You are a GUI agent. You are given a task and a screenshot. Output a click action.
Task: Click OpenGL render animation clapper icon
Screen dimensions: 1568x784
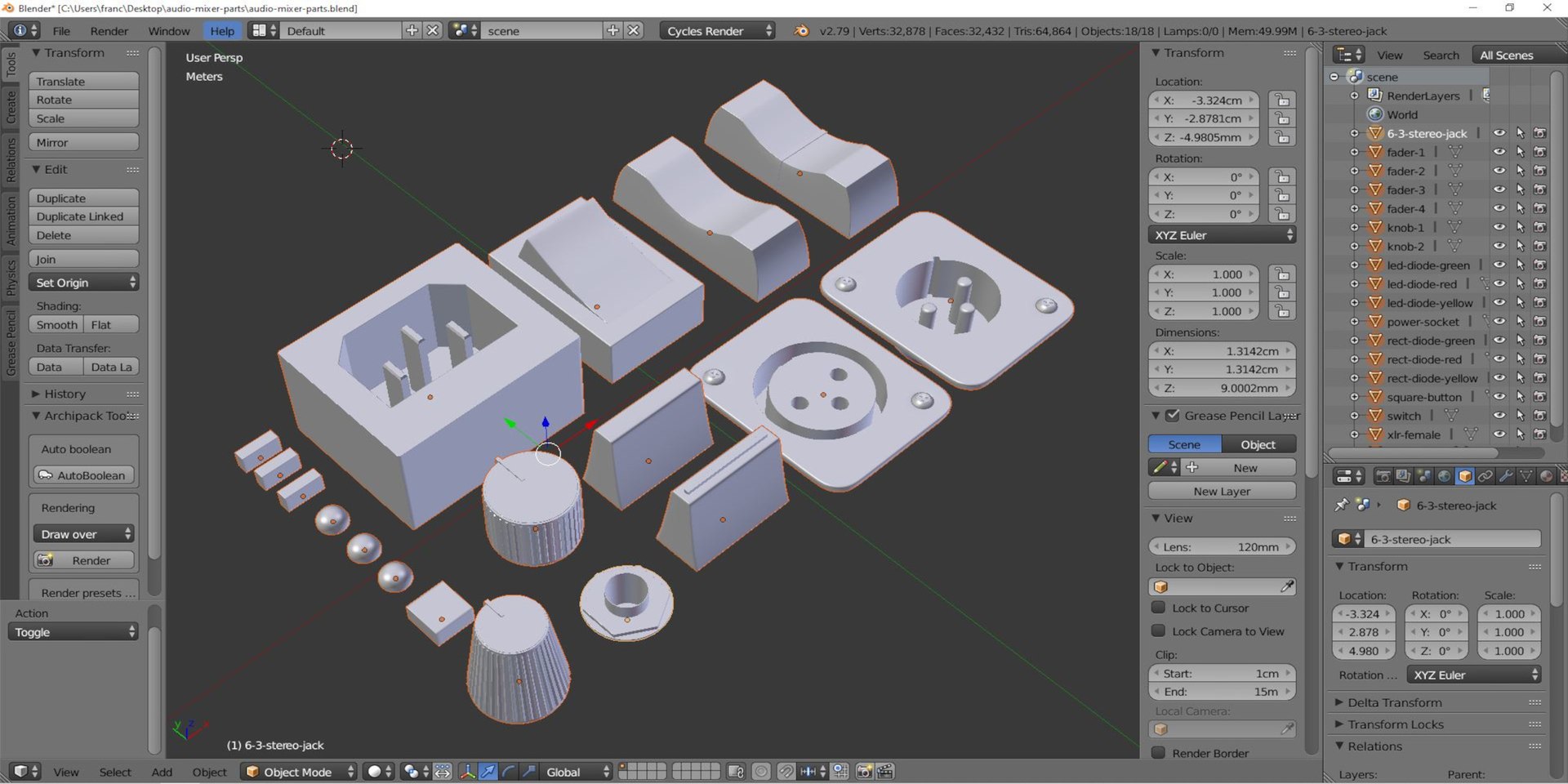pos(884,772)
